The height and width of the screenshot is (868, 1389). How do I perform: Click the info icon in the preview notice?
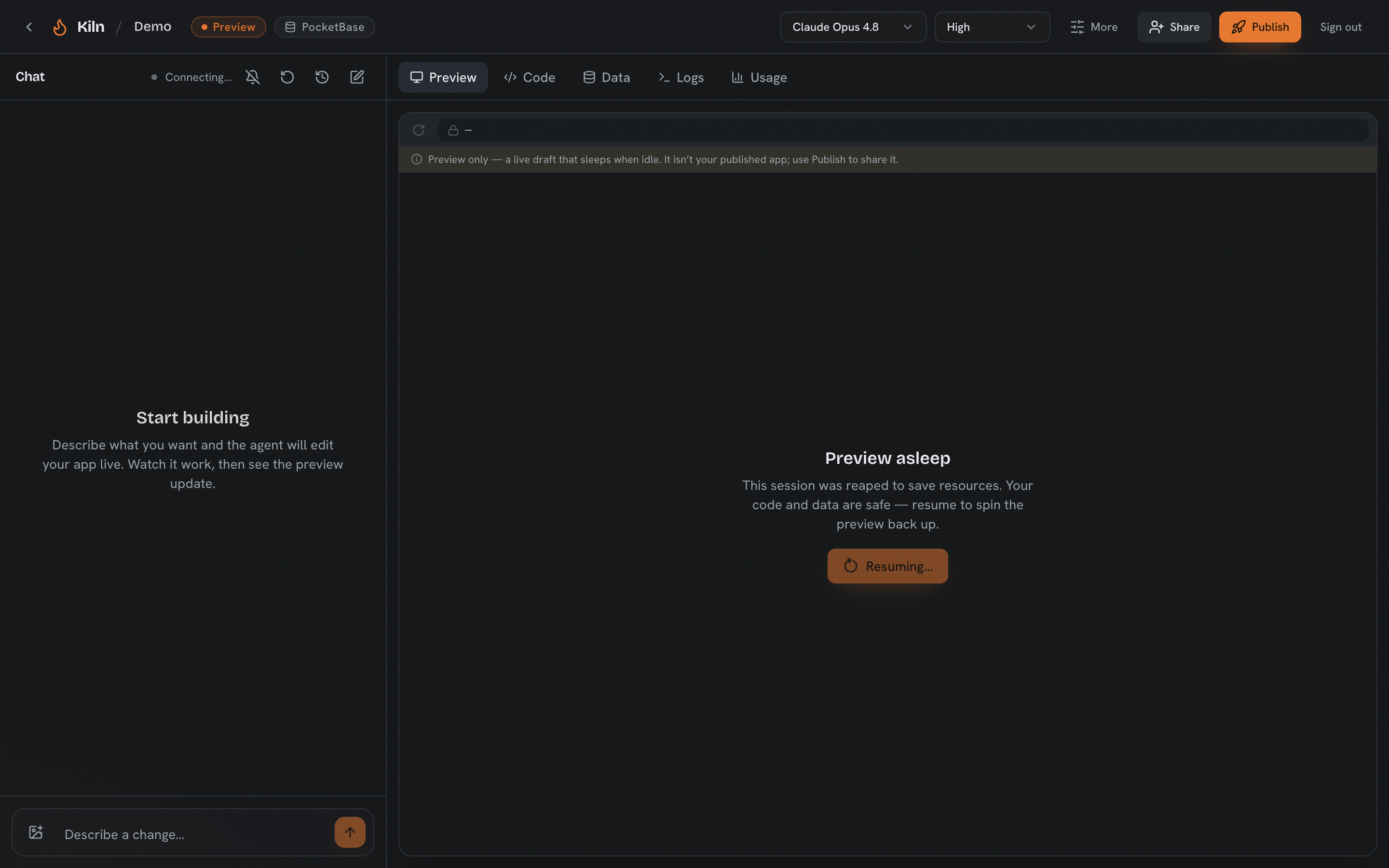(x=417, y=159)
